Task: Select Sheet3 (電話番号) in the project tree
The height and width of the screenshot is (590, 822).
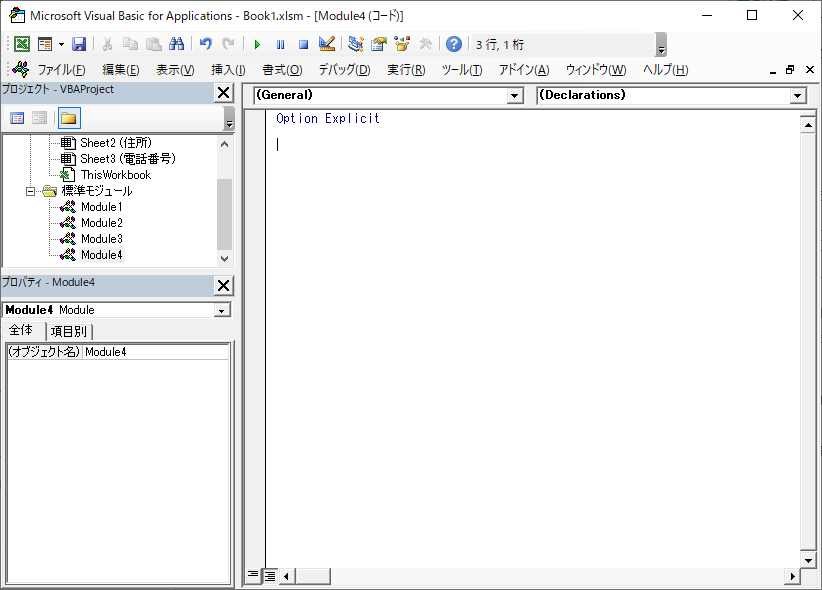Action: [x=128, y=159]
